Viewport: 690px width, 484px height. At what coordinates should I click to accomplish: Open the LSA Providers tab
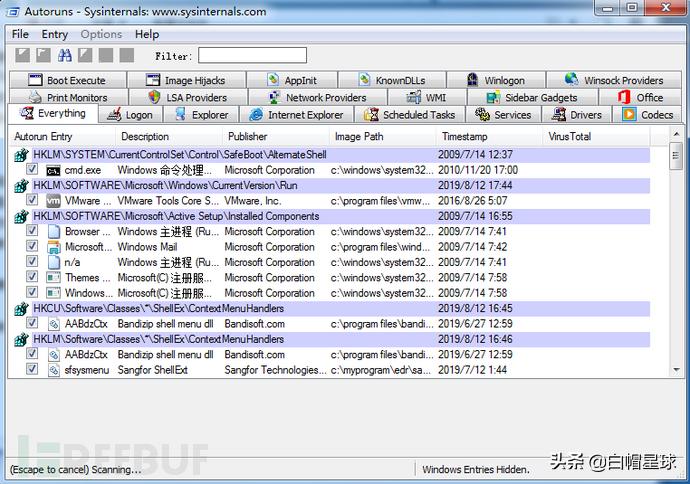click(188, 97)
